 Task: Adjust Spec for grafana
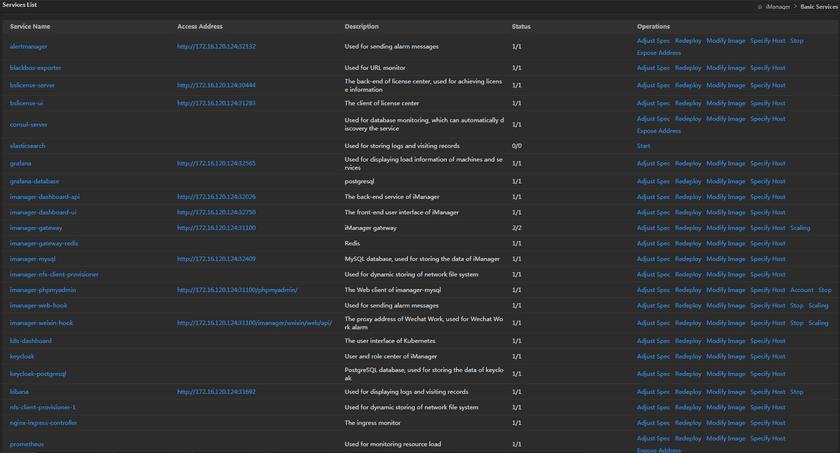coord(653,163)
